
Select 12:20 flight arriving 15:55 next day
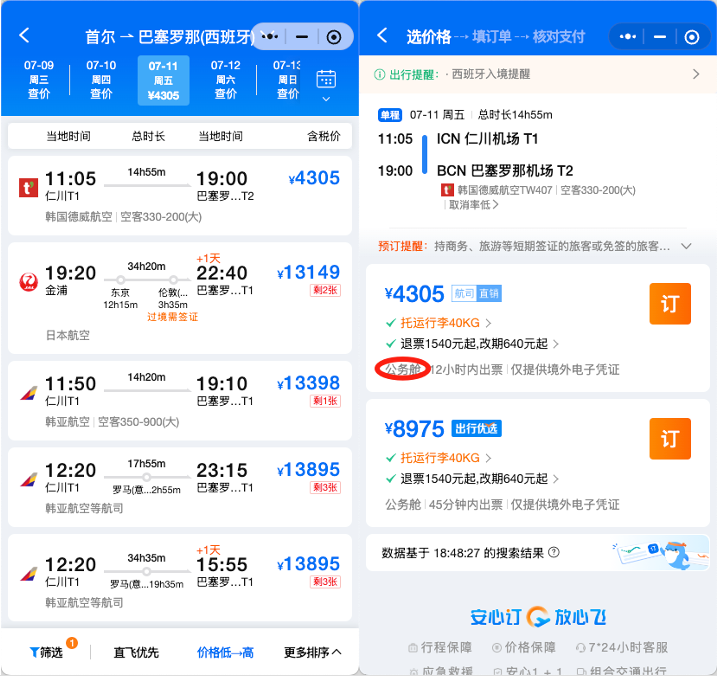(180, 578)
